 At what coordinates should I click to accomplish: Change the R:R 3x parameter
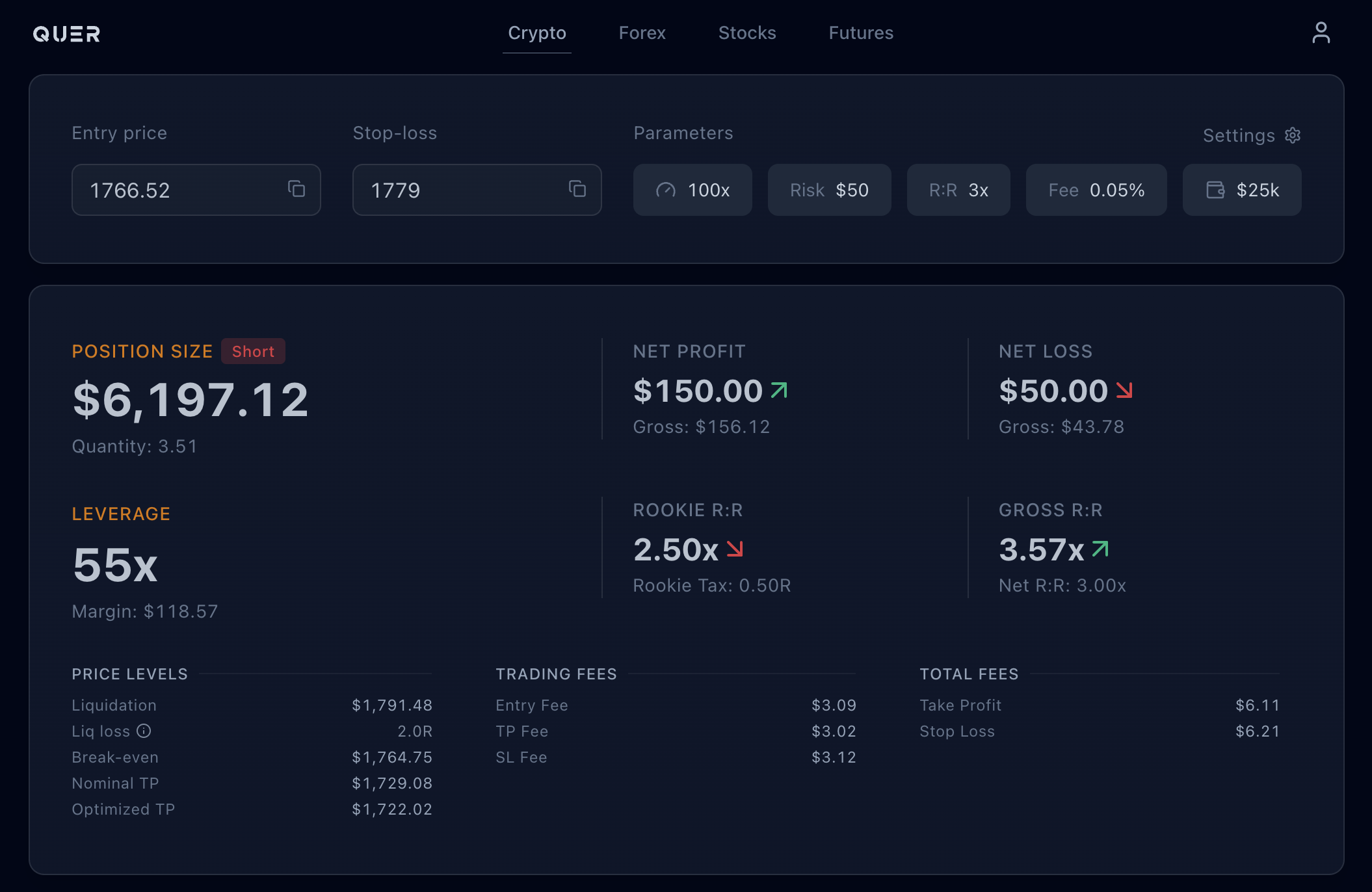958,190
